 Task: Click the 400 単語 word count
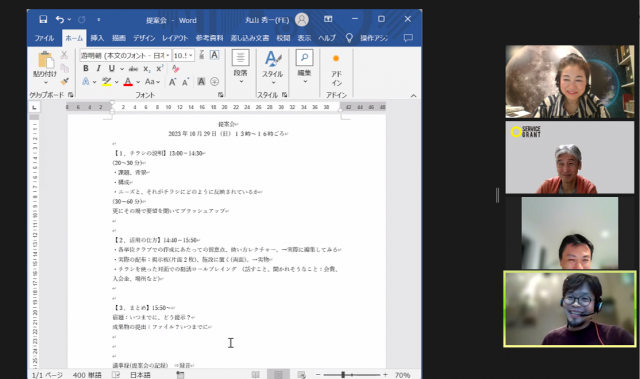[87, 375]
